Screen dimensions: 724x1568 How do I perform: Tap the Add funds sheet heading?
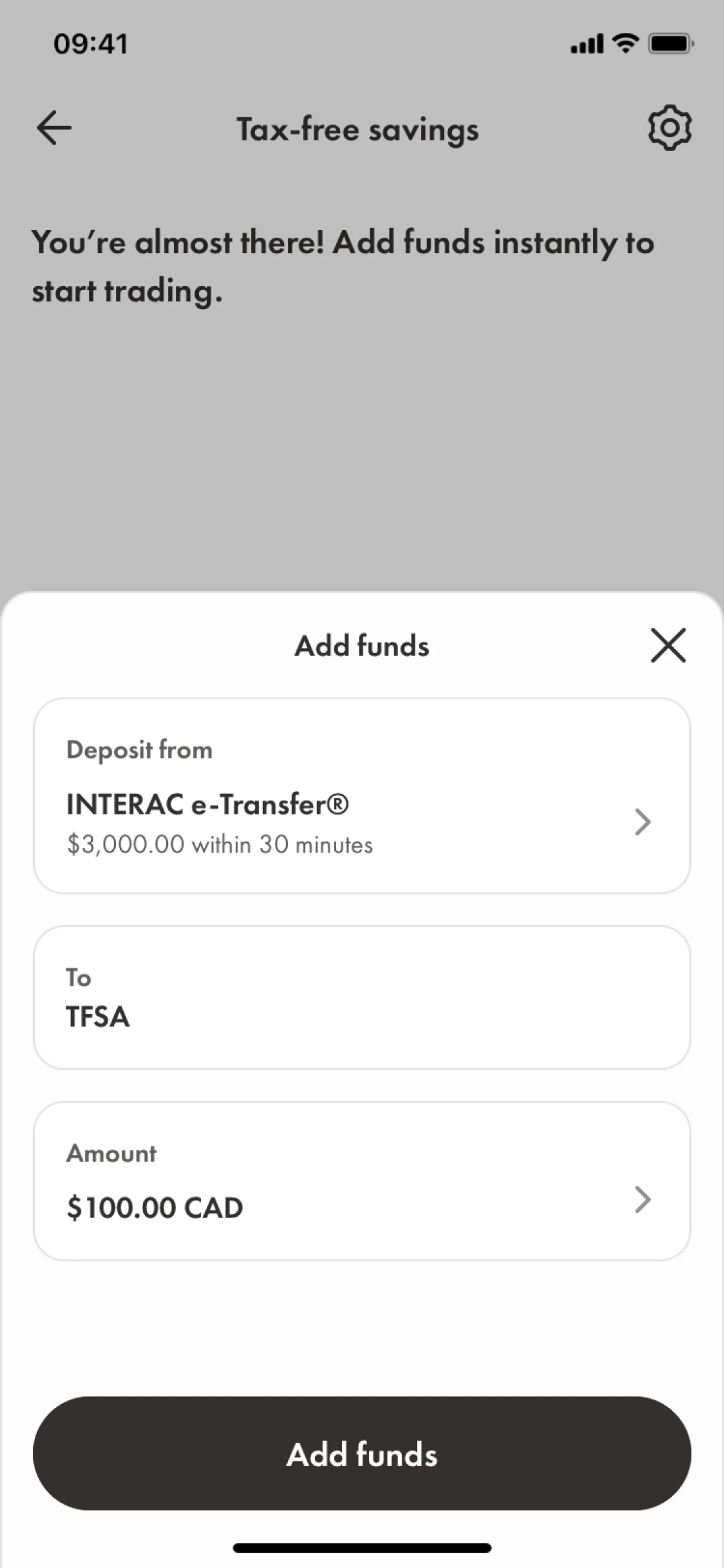click(x=361, y=646)
